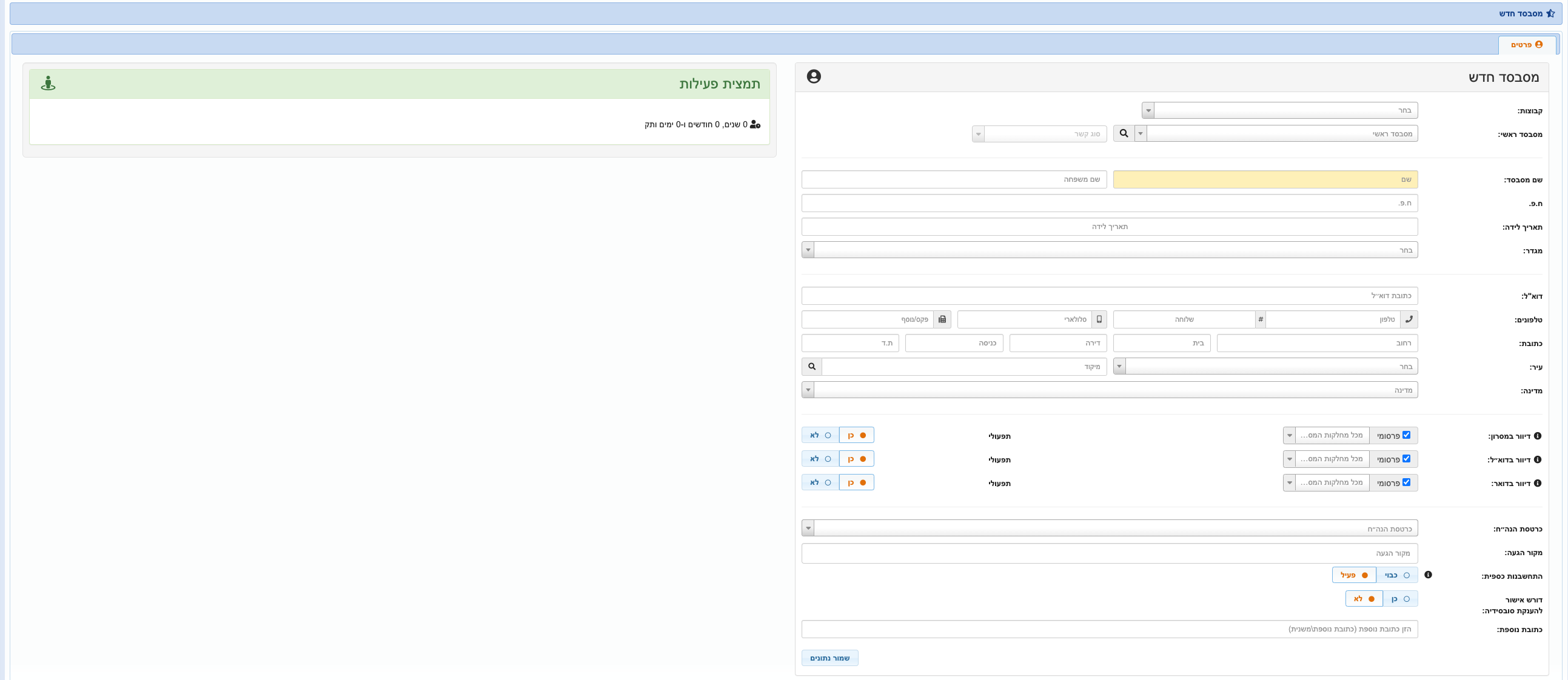Click info icon next to דיוור במסרון

click(x=1538, y=436)
